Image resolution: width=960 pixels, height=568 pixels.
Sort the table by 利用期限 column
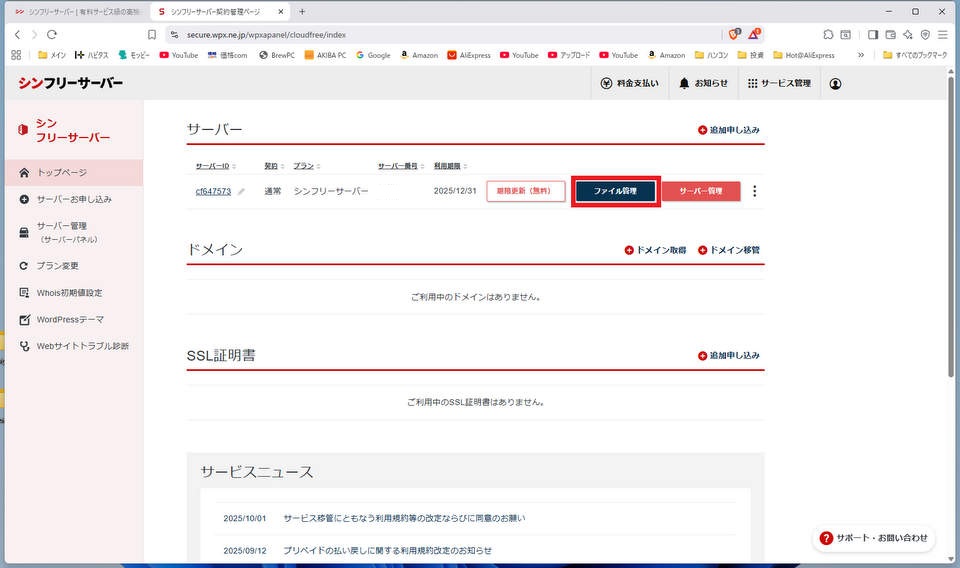(450, 166)
